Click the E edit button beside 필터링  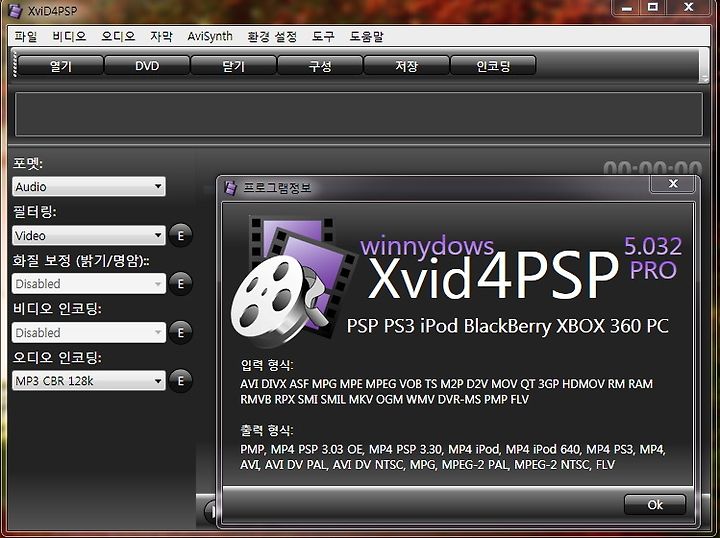(180, 235)
